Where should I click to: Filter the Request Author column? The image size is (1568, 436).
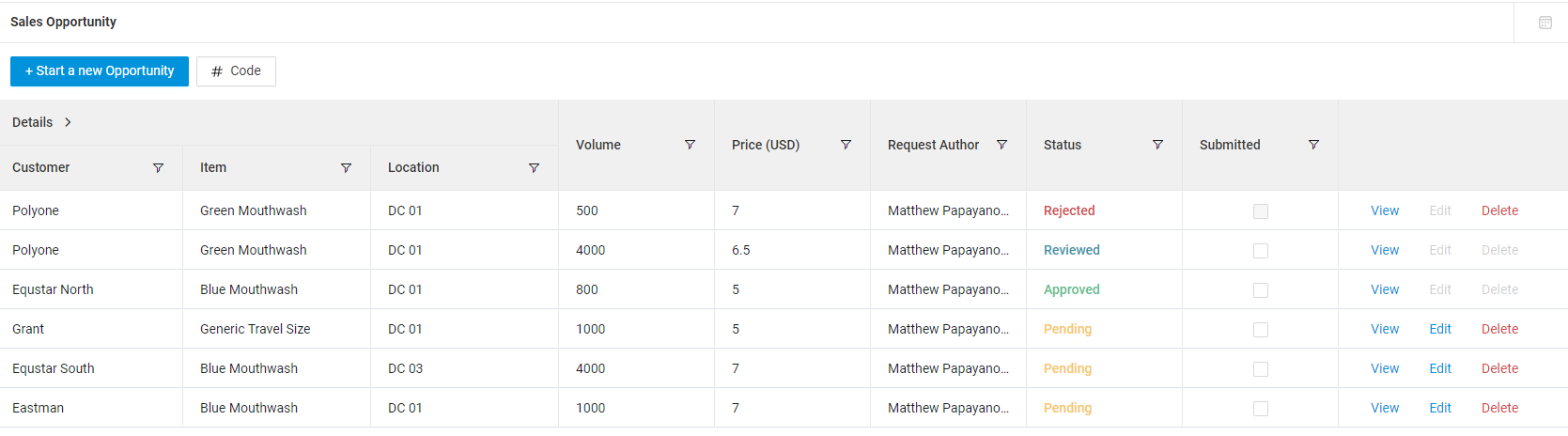pyautogui.click(x=1001, y=145)
